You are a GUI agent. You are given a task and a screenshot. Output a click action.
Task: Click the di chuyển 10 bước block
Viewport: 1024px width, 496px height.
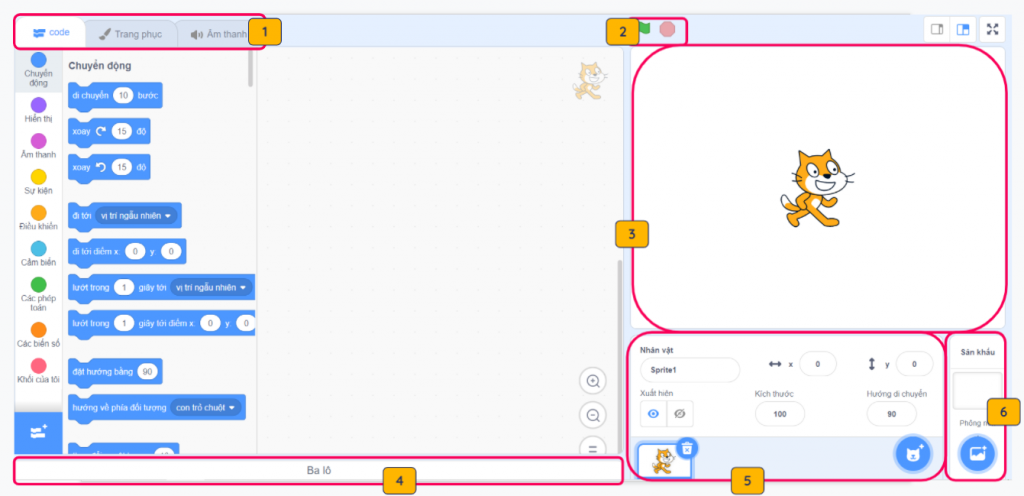[x=115, y=95]
